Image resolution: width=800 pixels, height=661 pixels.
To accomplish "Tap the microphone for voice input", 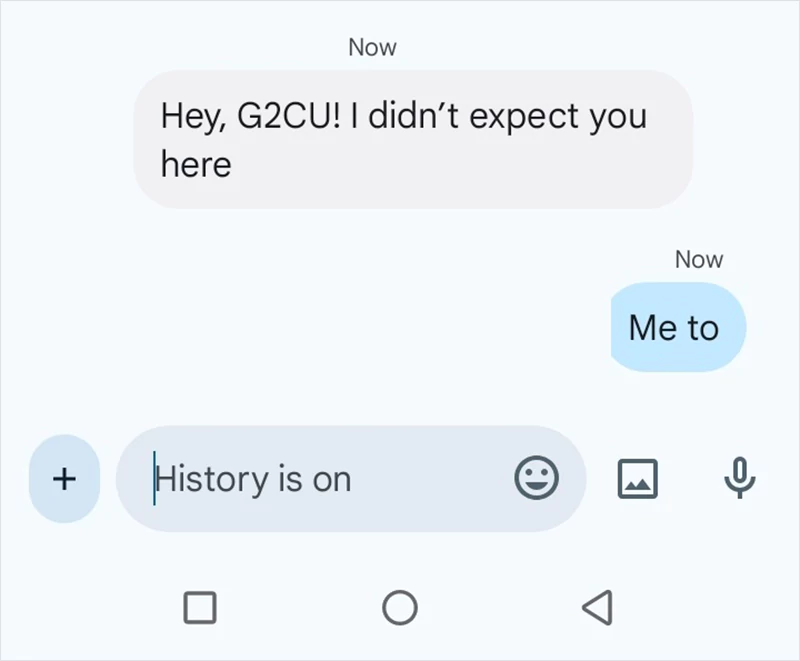I will tap(738, 478).
